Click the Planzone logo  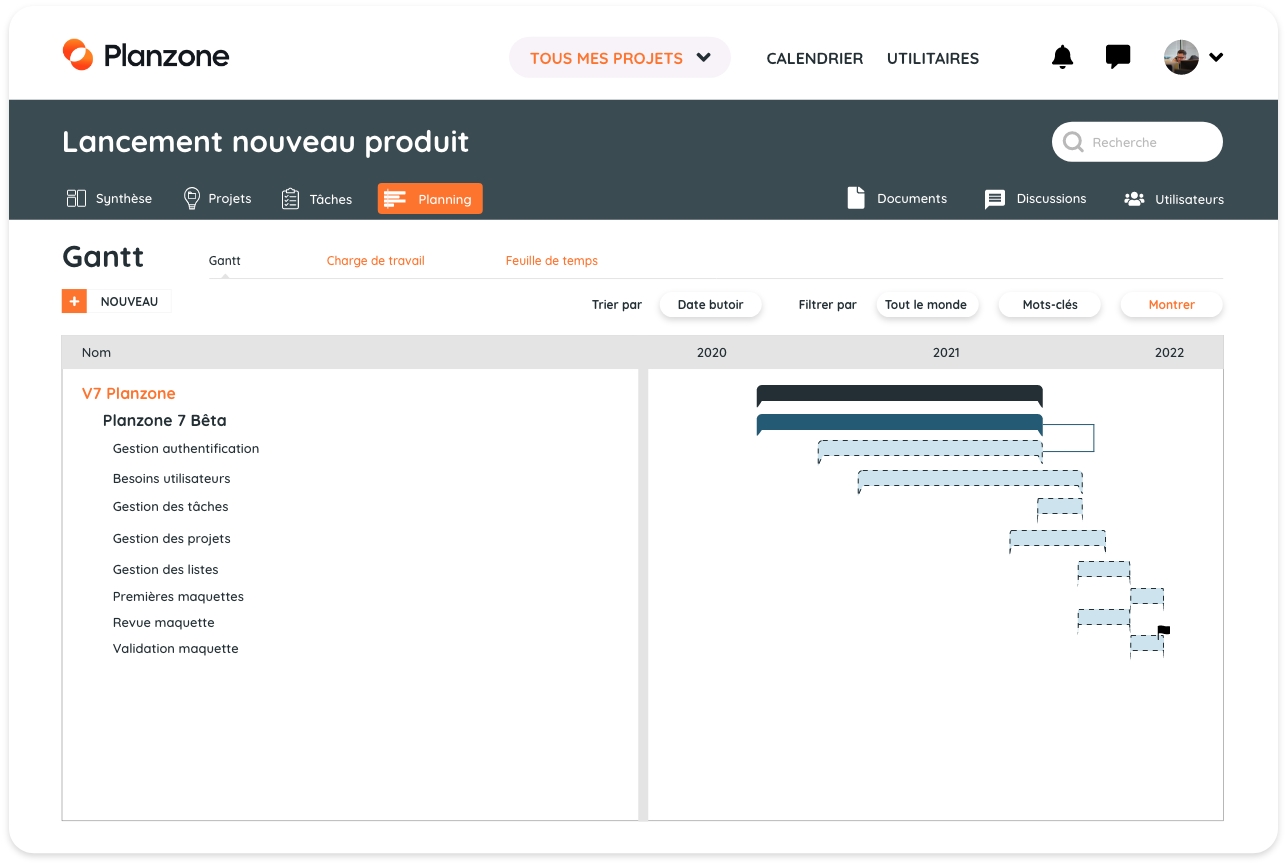pyautogui.click(x=146, y=56)
